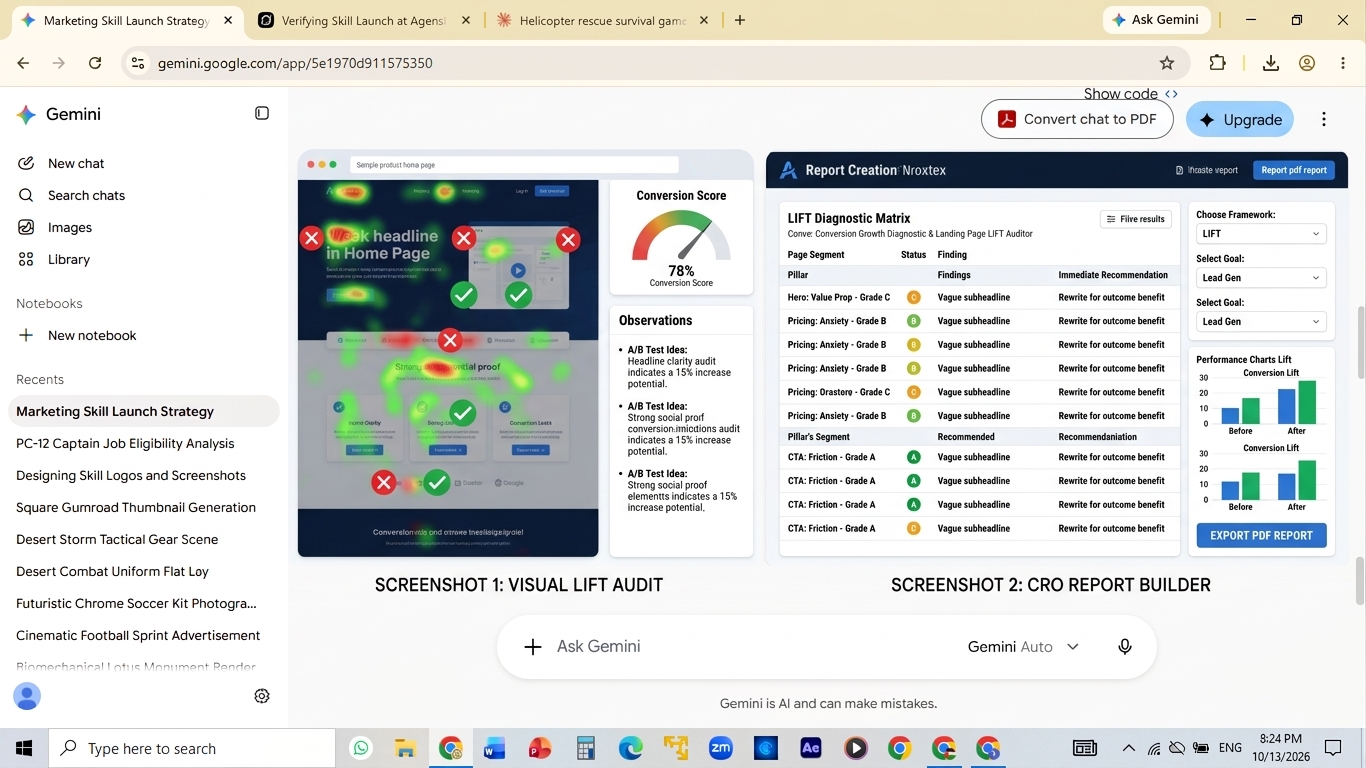Open the Gemini settings gear icon
1366x768 pixels.
coord(262,696)
